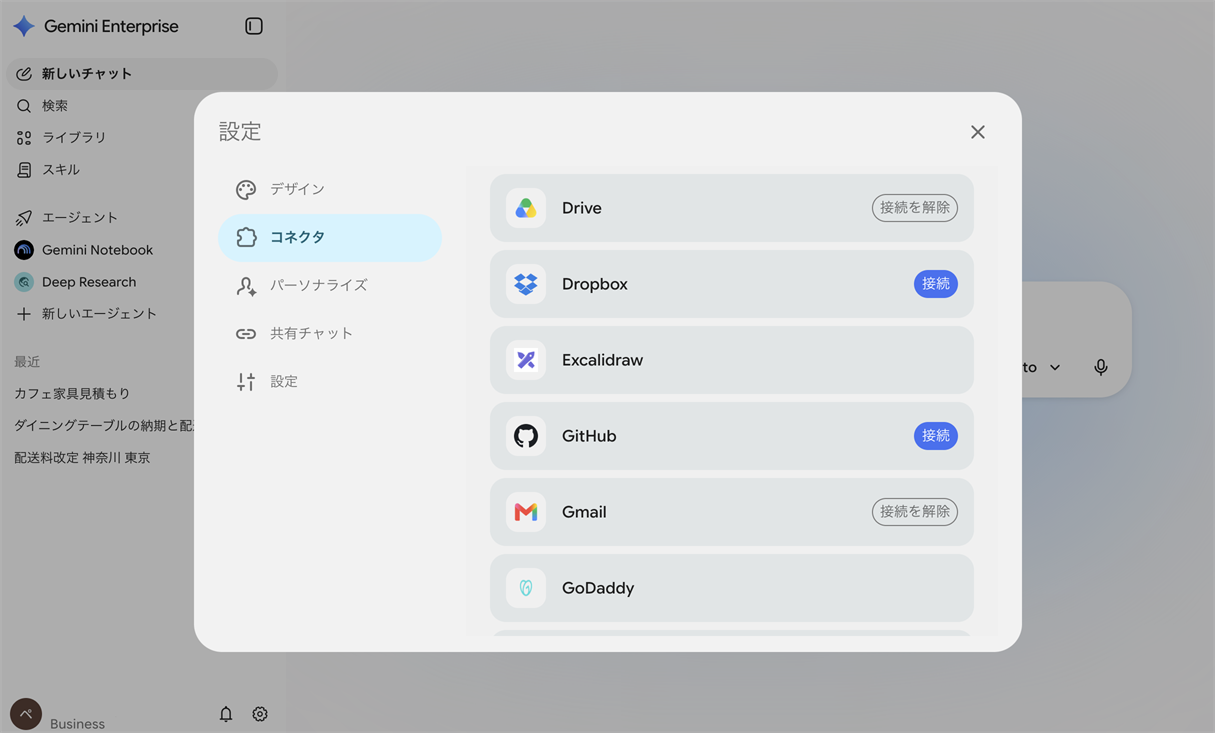Expand the model selector chevron
Screen dimensions: 1215x733
(1055, 368)
